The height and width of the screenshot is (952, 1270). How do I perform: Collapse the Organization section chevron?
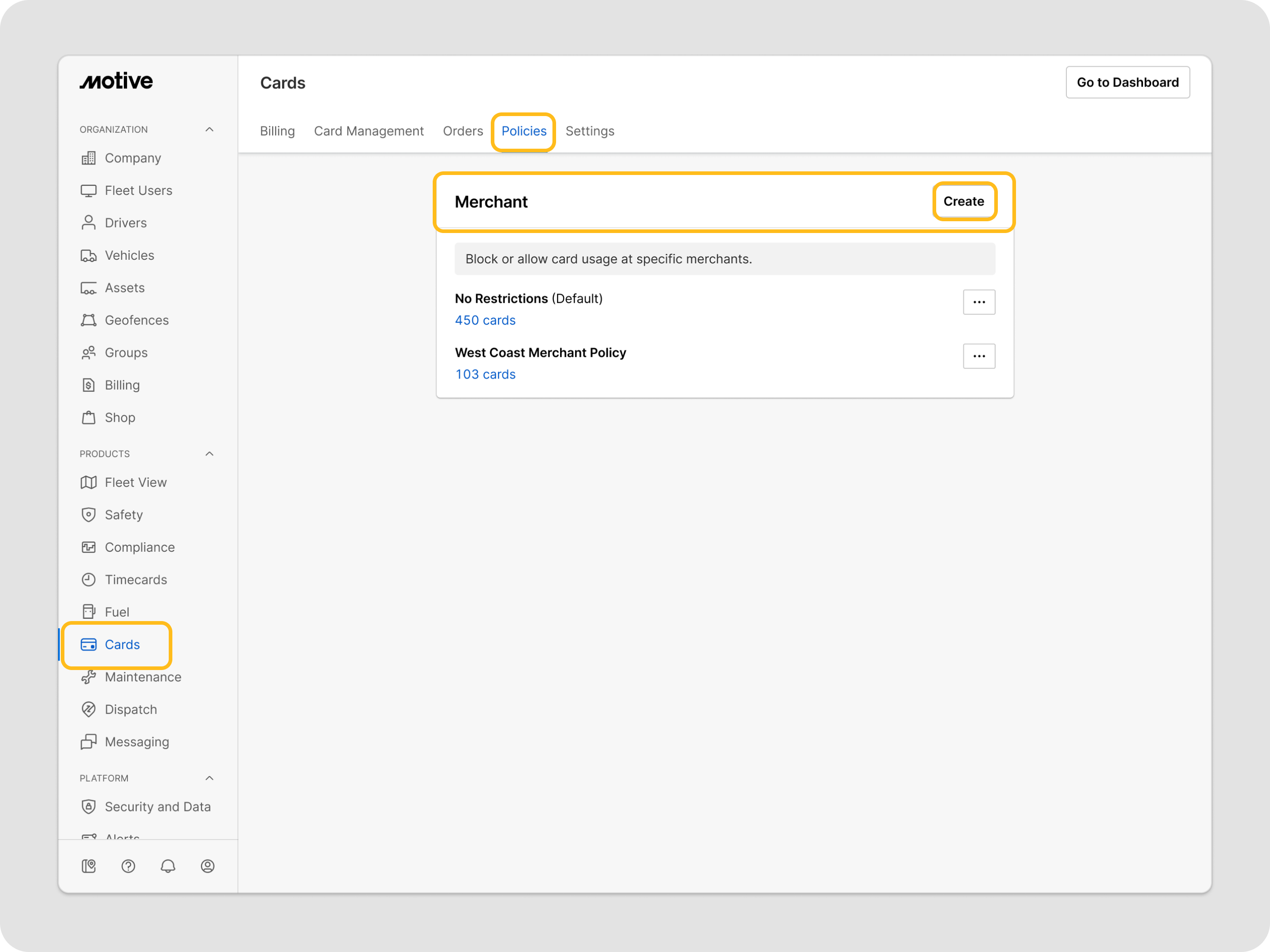tap(209, 130)
